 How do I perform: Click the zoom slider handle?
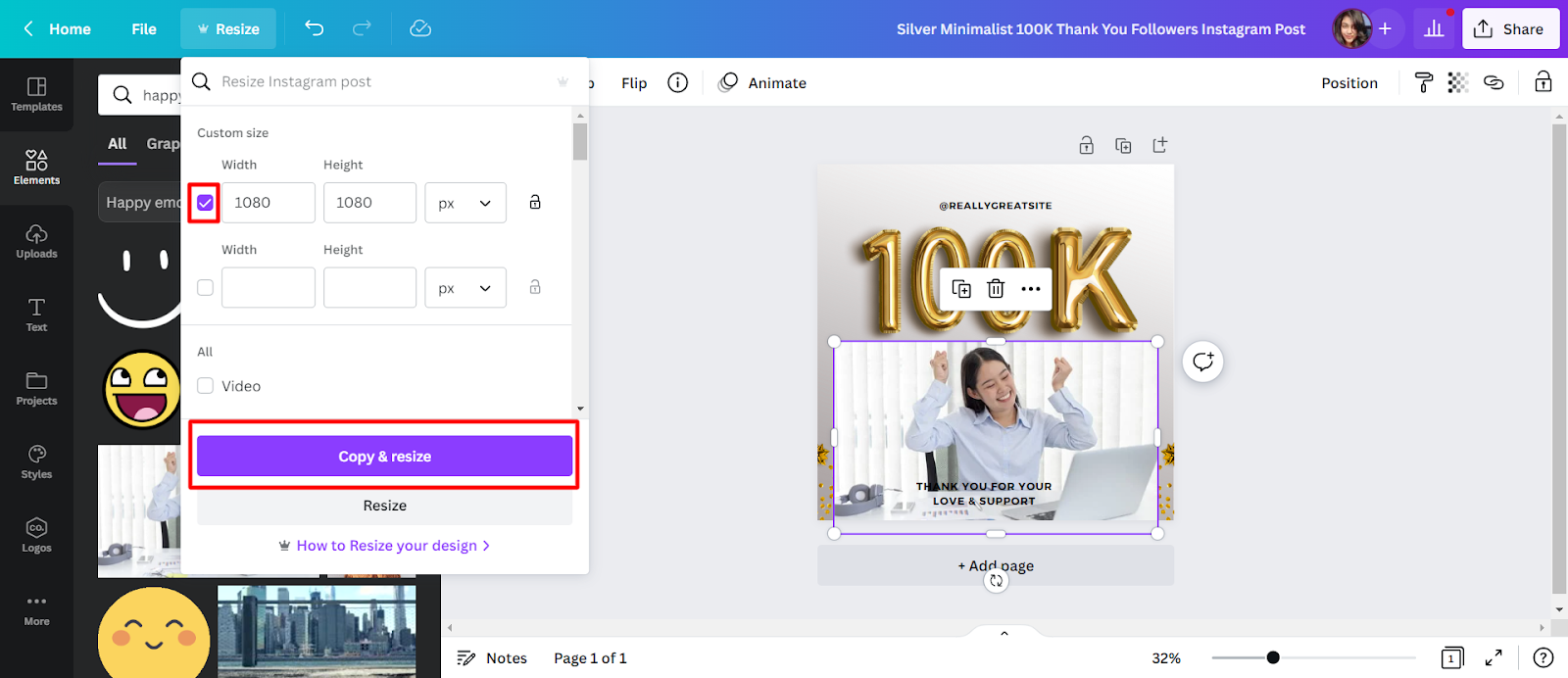1273,657
